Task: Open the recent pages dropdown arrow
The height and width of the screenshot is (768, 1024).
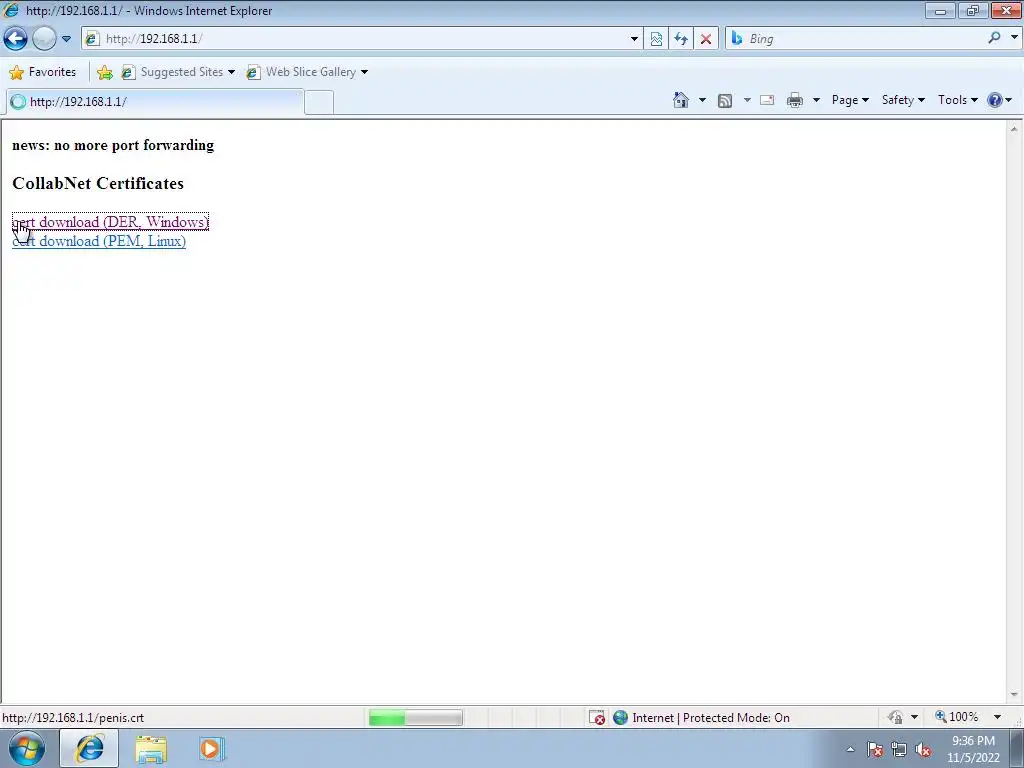Action: pos(66,39)
